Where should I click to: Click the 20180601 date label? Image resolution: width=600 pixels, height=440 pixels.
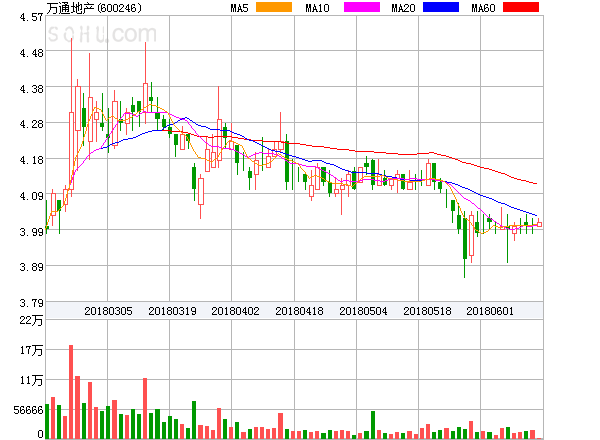[x=490, y=311]
